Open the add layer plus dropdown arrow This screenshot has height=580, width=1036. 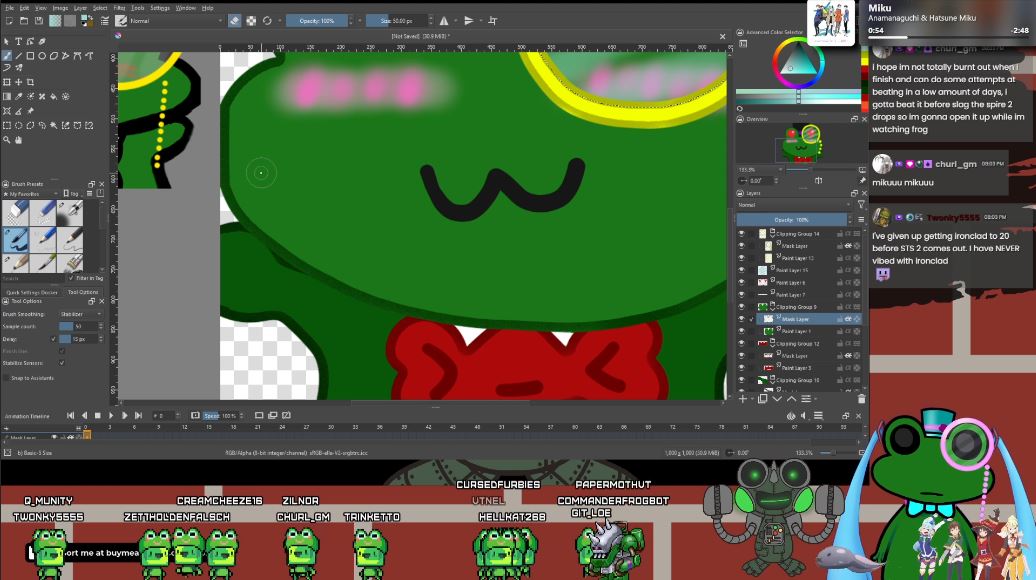pyautogui.click(x=752, y=399)
